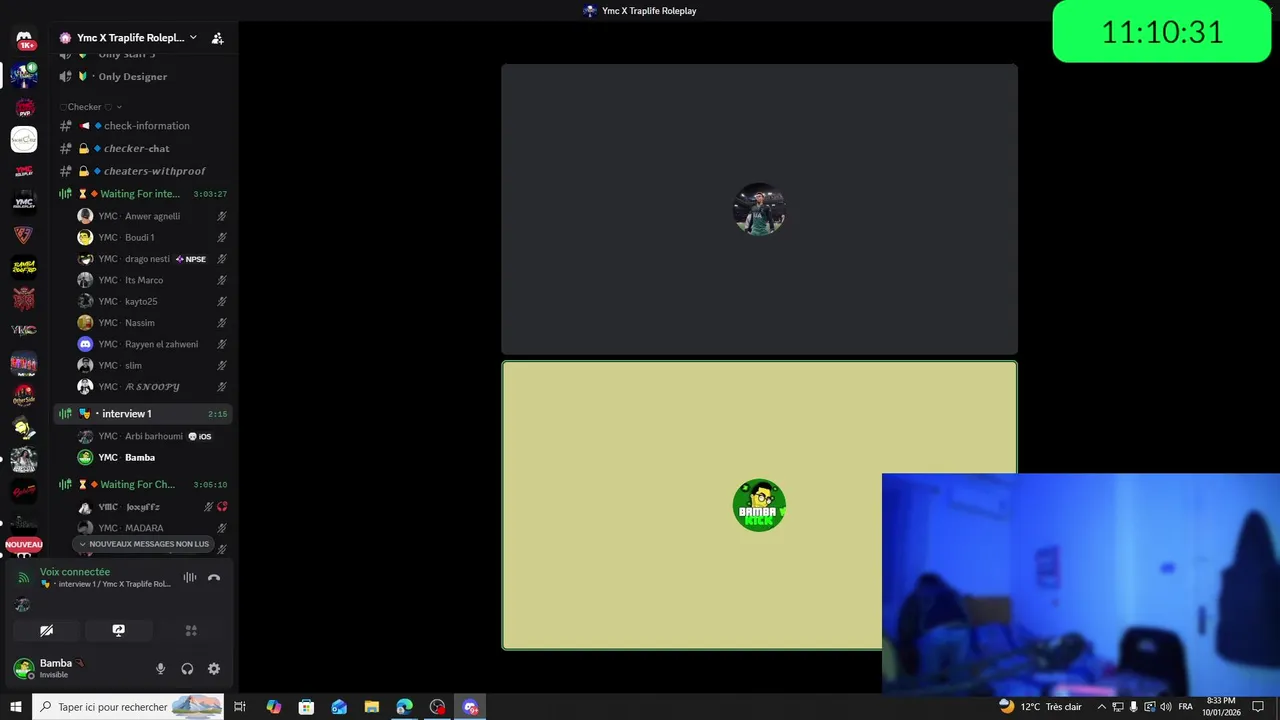Click user Arbi barhoumi in interview 1
This screenshot has height=720, width=1280.
(x=152, y=436)
